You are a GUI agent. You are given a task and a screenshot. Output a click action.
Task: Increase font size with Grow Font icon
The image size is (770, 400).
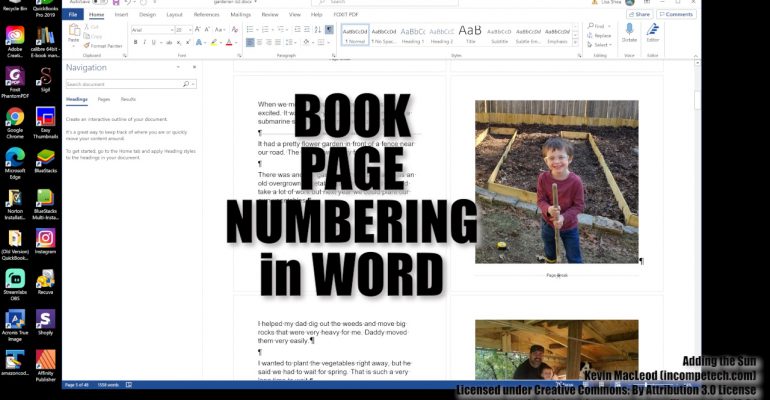198,30
